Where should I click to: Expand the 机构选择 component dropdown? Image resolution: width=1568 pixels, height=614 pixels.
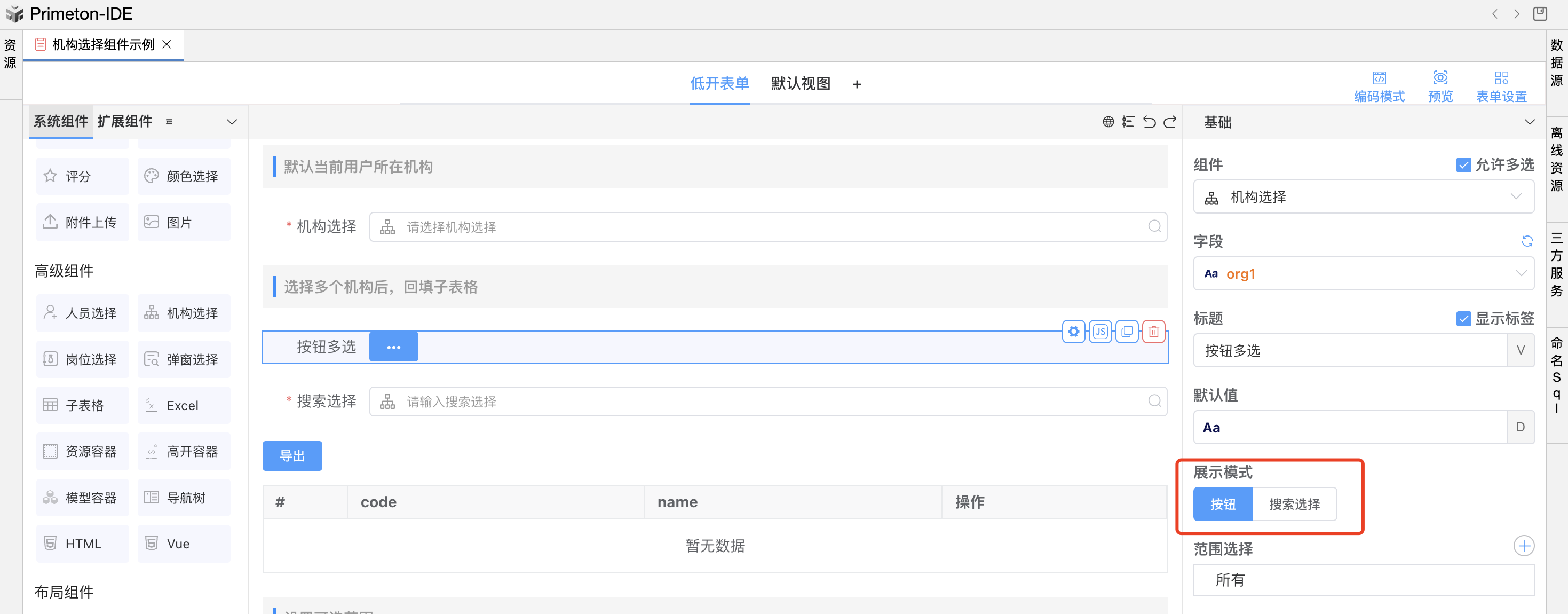coord(1516,197)
